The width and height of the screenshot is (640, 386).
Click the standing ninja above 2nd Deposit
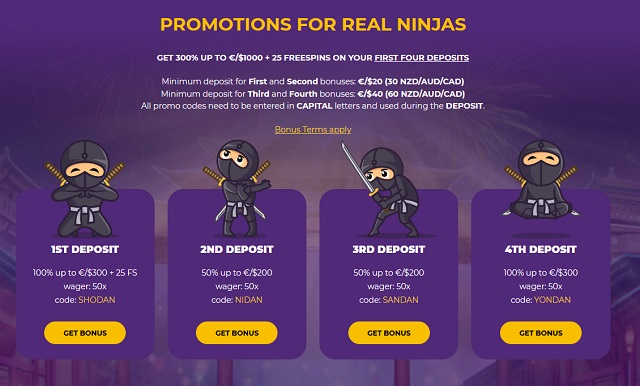(237, 189)
